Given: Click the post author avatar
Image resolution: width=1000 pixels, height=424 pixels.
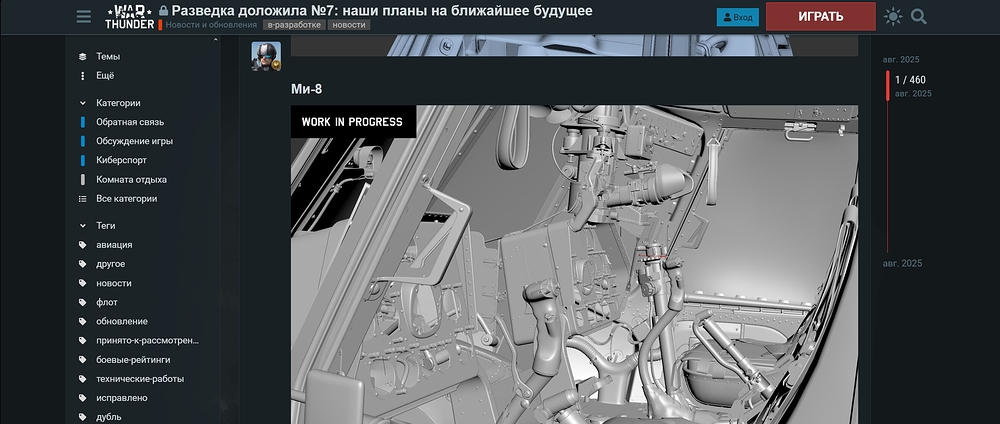Looking at the screenshot, I should coord(266,56).
